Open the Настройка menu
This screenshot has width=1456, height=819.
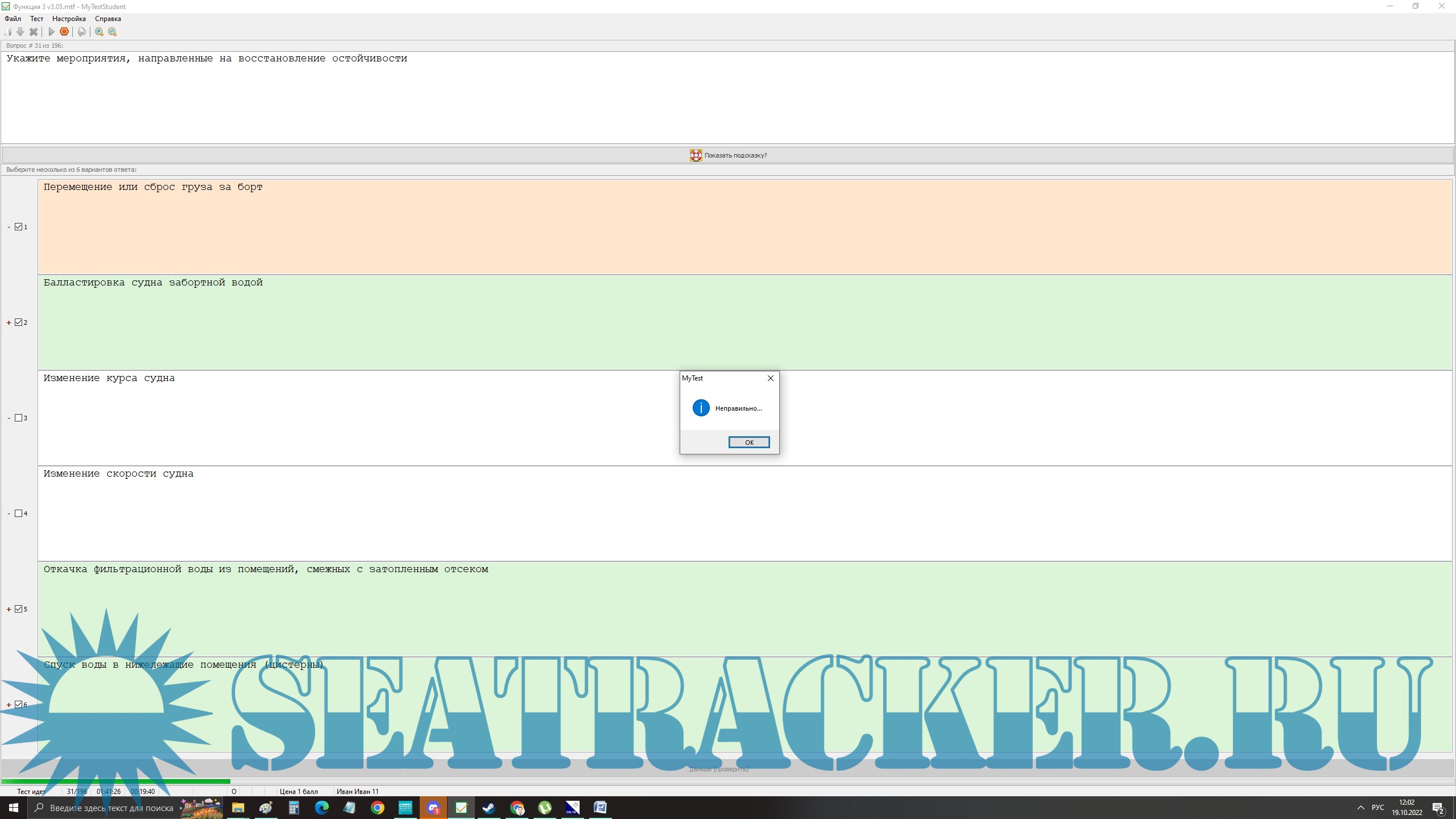[x=69, y=19]
